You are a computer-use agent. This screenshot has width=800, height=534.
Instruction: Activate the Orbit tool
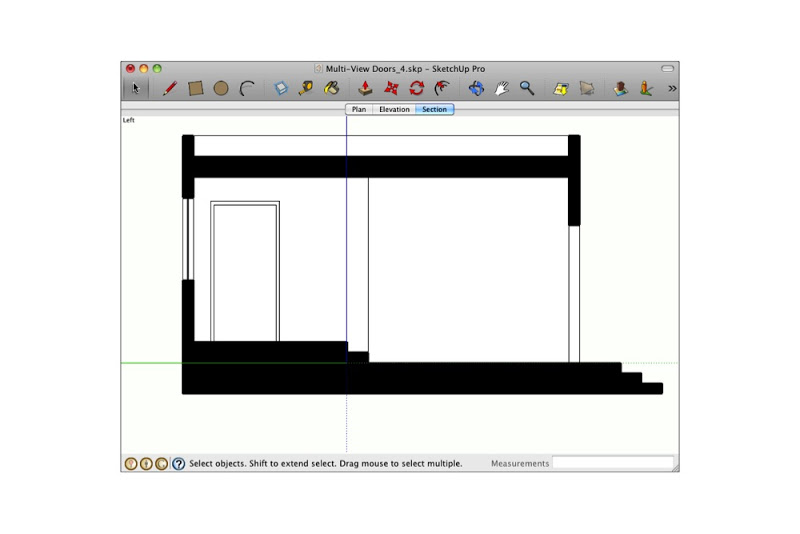pos(476,88)
